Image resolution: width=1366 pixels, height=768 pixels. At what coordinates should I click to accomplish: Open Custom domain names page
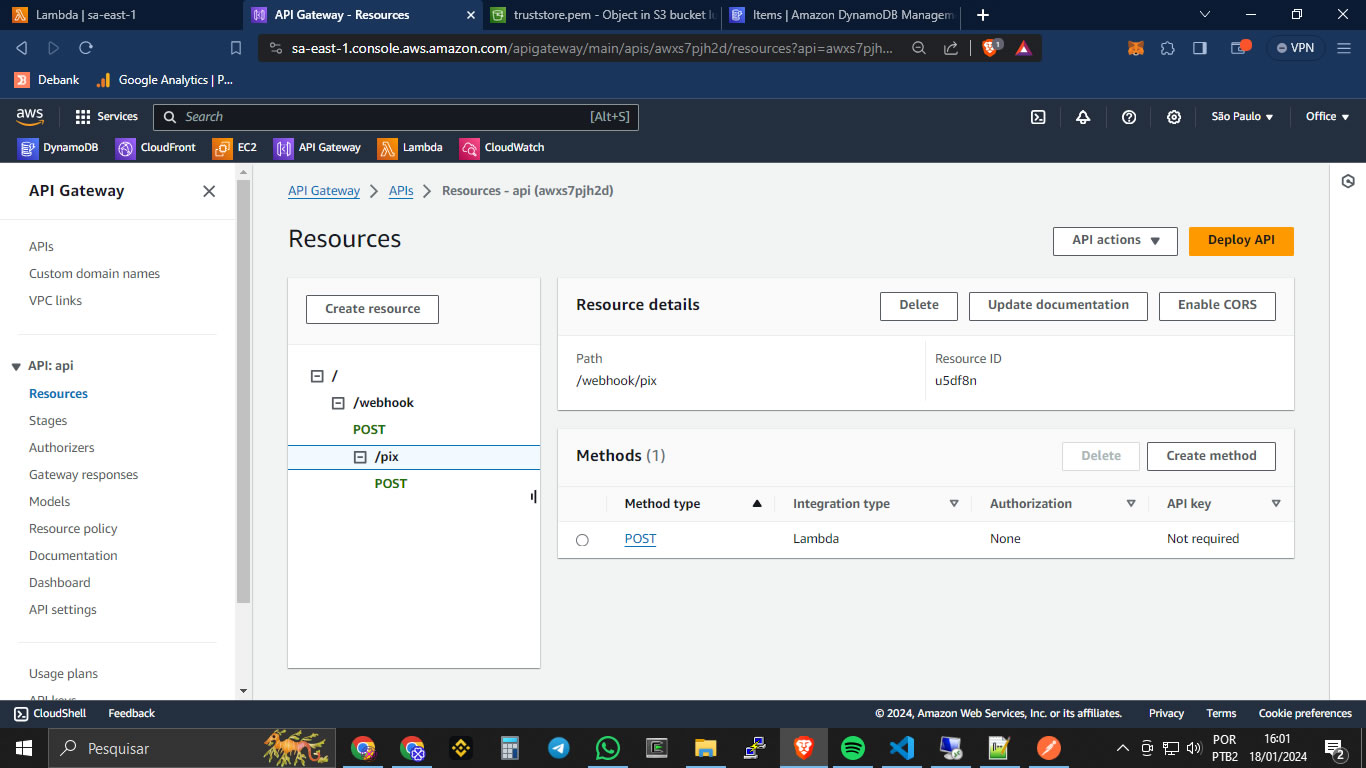94,274
